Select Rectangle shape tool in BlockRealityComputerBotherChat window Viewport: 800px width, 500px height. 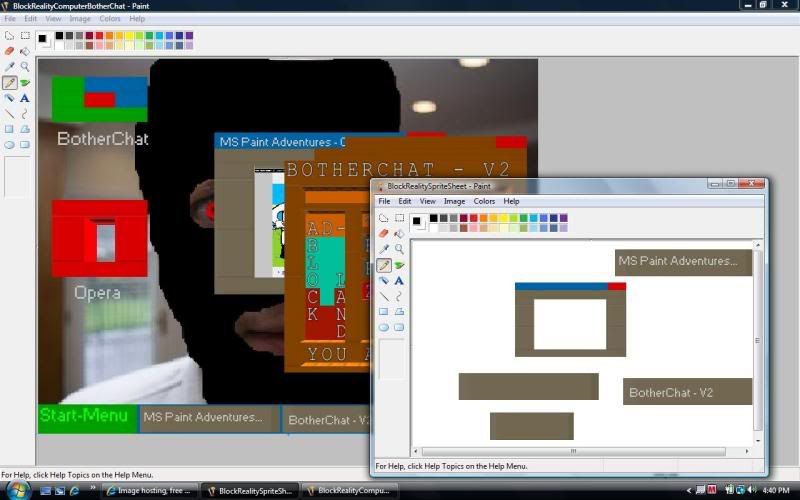coord(9,129)
